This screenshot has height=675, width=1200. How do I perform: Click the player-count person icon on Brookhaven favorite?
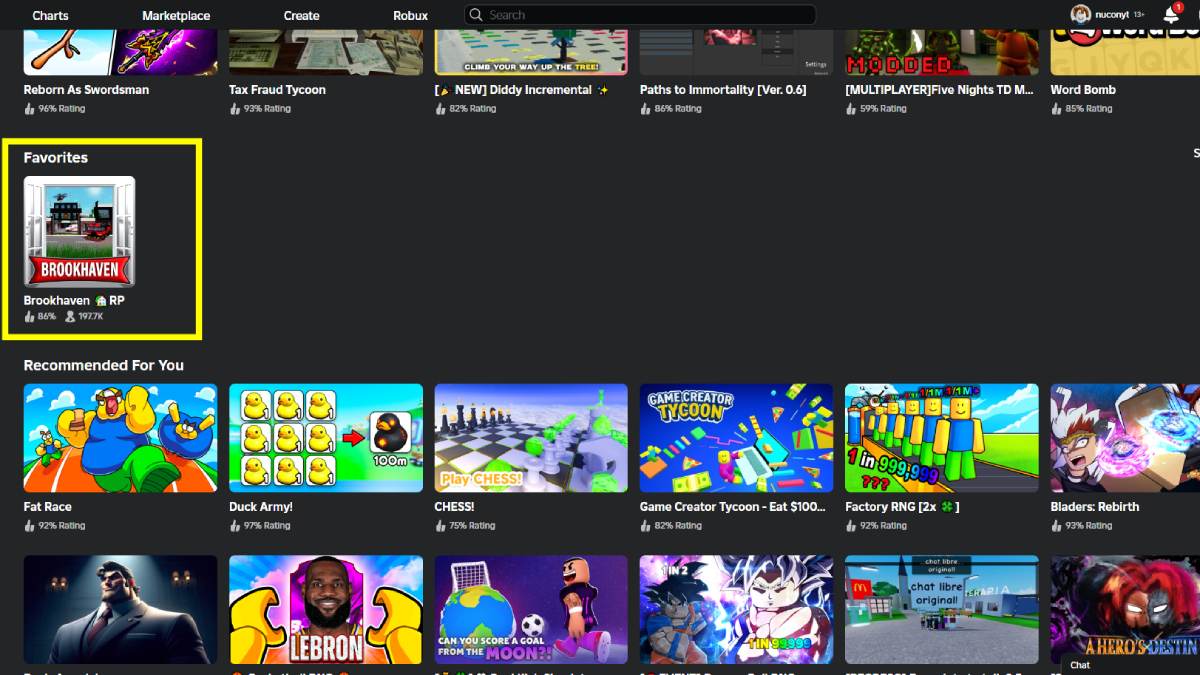point(69,316)
